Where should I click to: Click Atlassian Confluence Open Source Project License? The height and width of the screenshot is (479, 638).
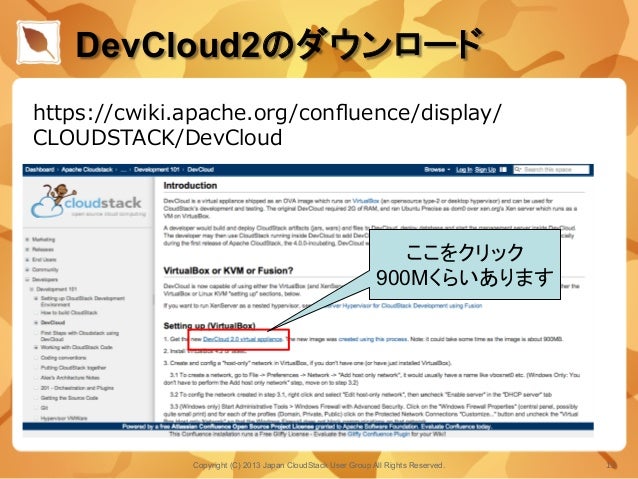point(243,427)
